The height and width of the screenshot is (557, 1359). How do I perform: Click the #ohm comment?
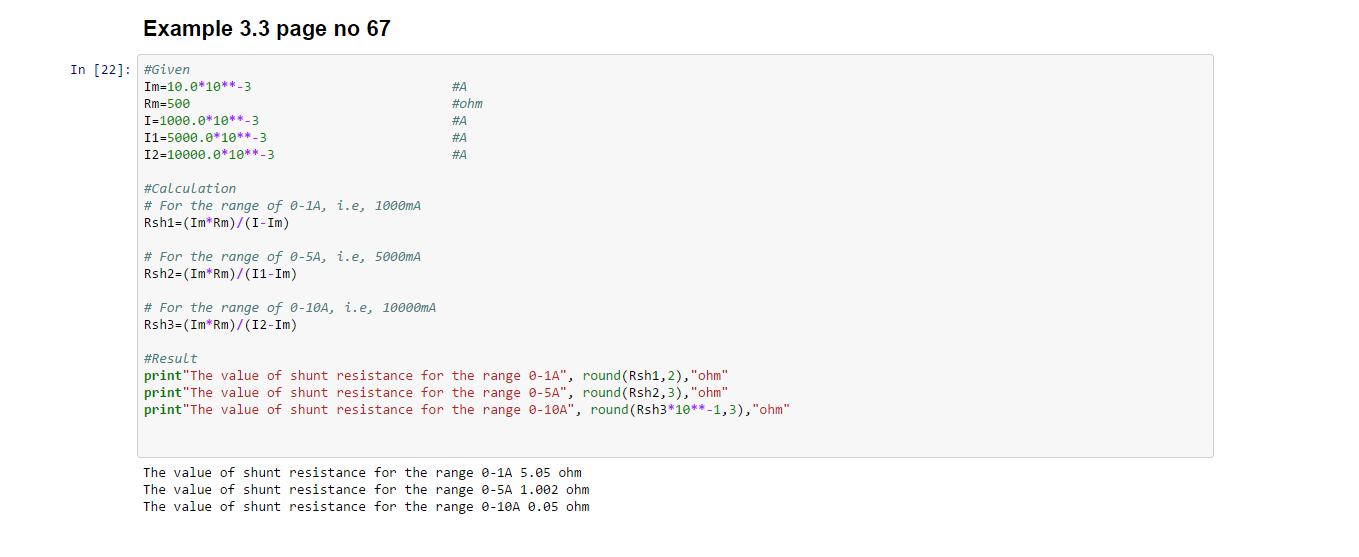(467, 104)
